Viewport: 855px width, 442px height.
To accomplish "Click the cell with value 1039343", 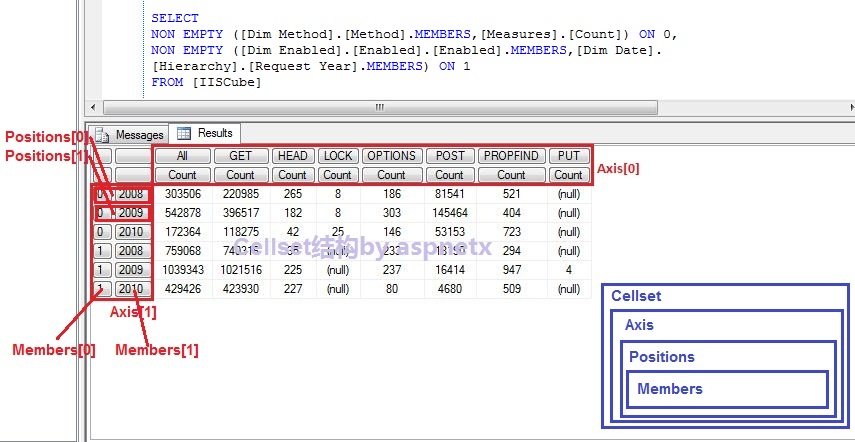I will point(182,270).
